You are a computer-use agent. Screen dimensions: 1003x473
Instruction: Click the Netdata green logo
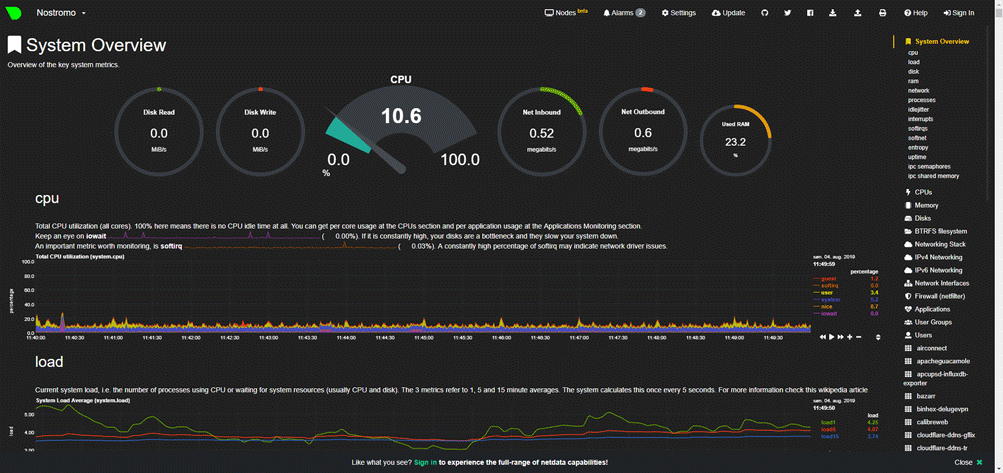(x=14, y=13)
